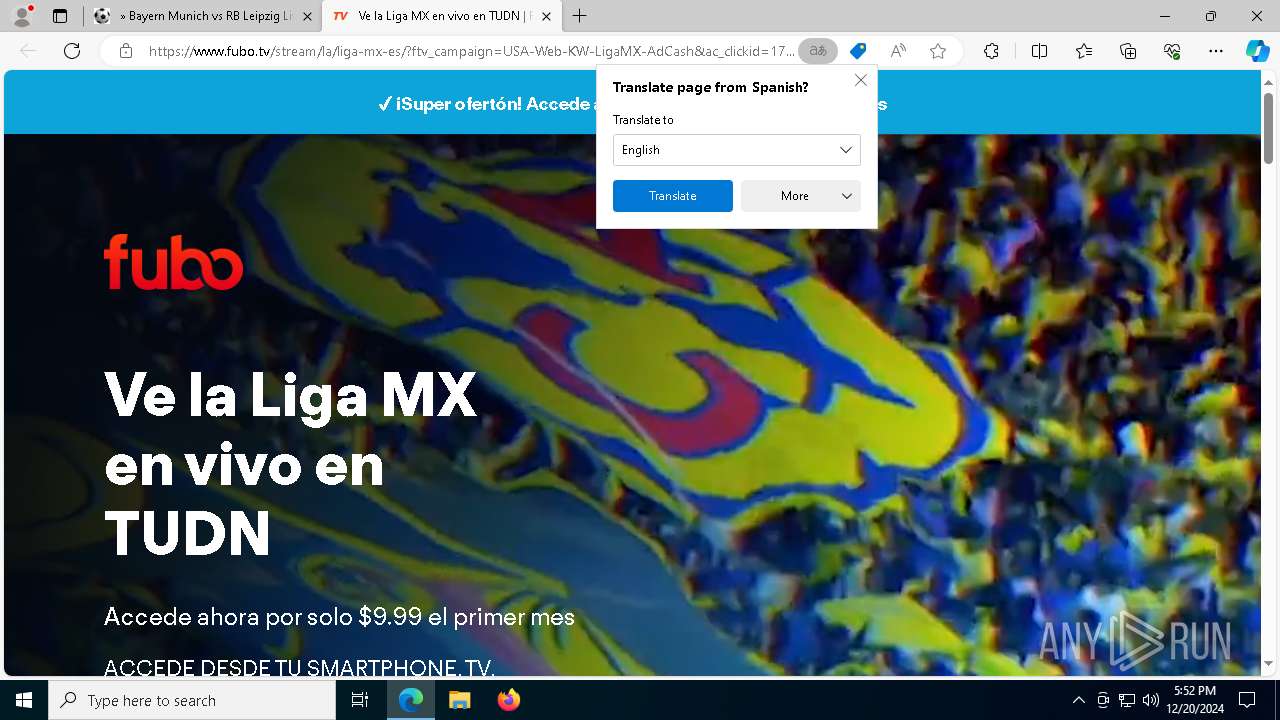Screen dimensions: 1280x720
Task: Close the Bayern Munich vs RB Leipzig tab
Action: (x=307, y=16)
